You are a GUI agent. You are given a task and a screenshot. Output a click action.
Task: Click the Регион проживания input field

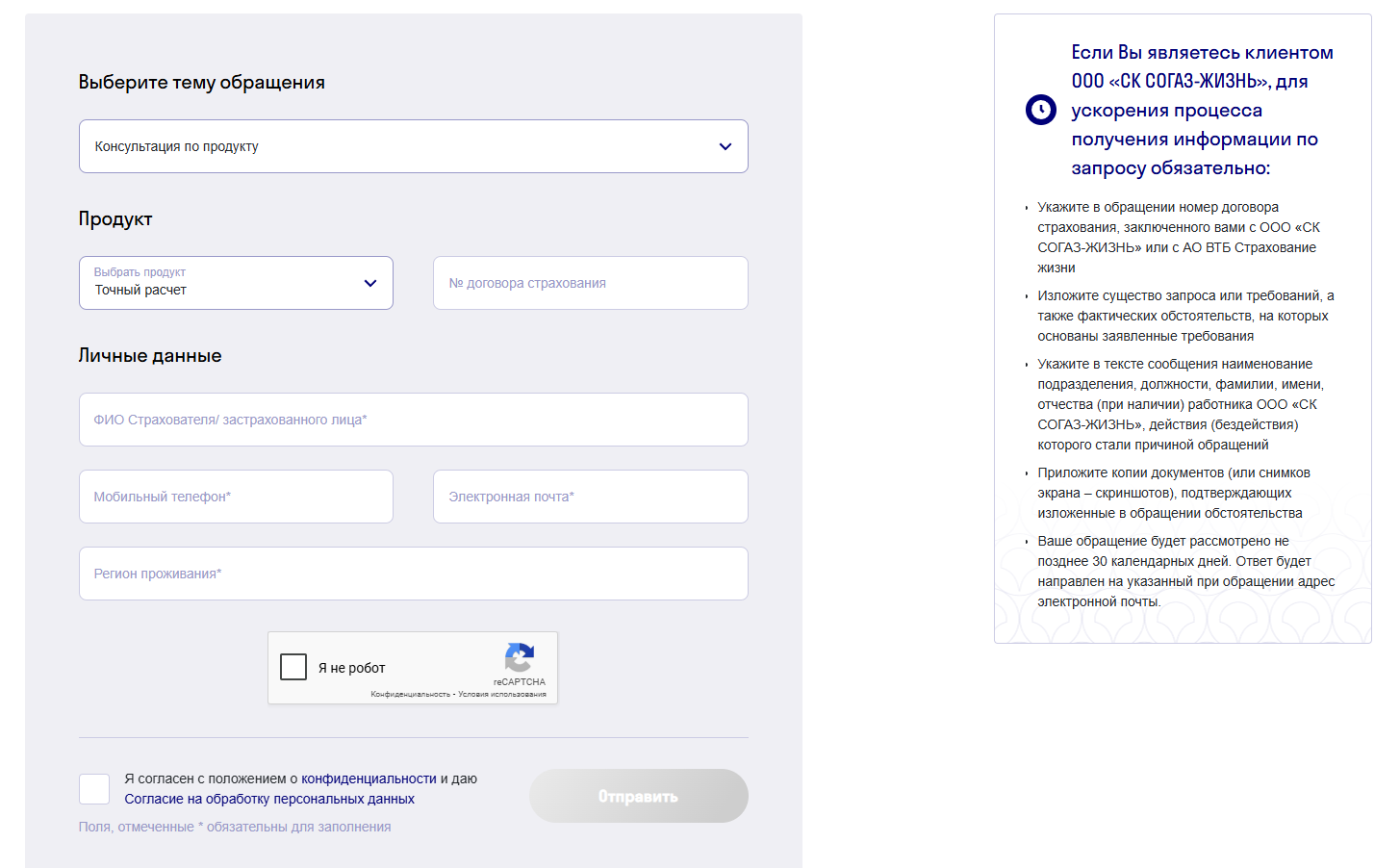coord(413,574)
